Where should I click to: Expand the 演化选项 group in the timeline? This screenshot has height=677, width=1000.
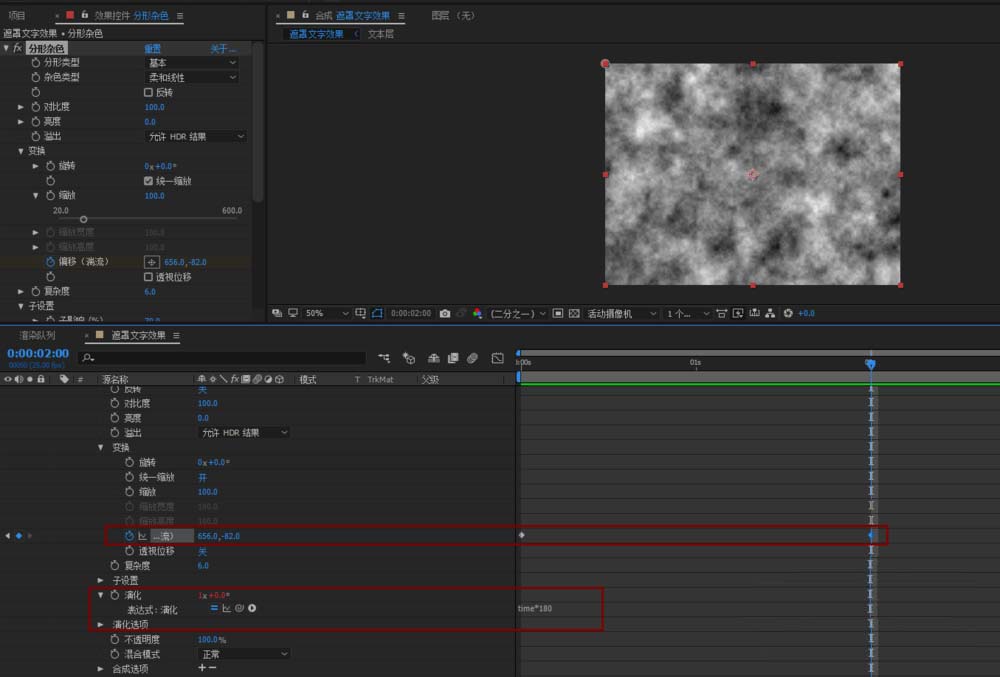click(x=100, y=624)
